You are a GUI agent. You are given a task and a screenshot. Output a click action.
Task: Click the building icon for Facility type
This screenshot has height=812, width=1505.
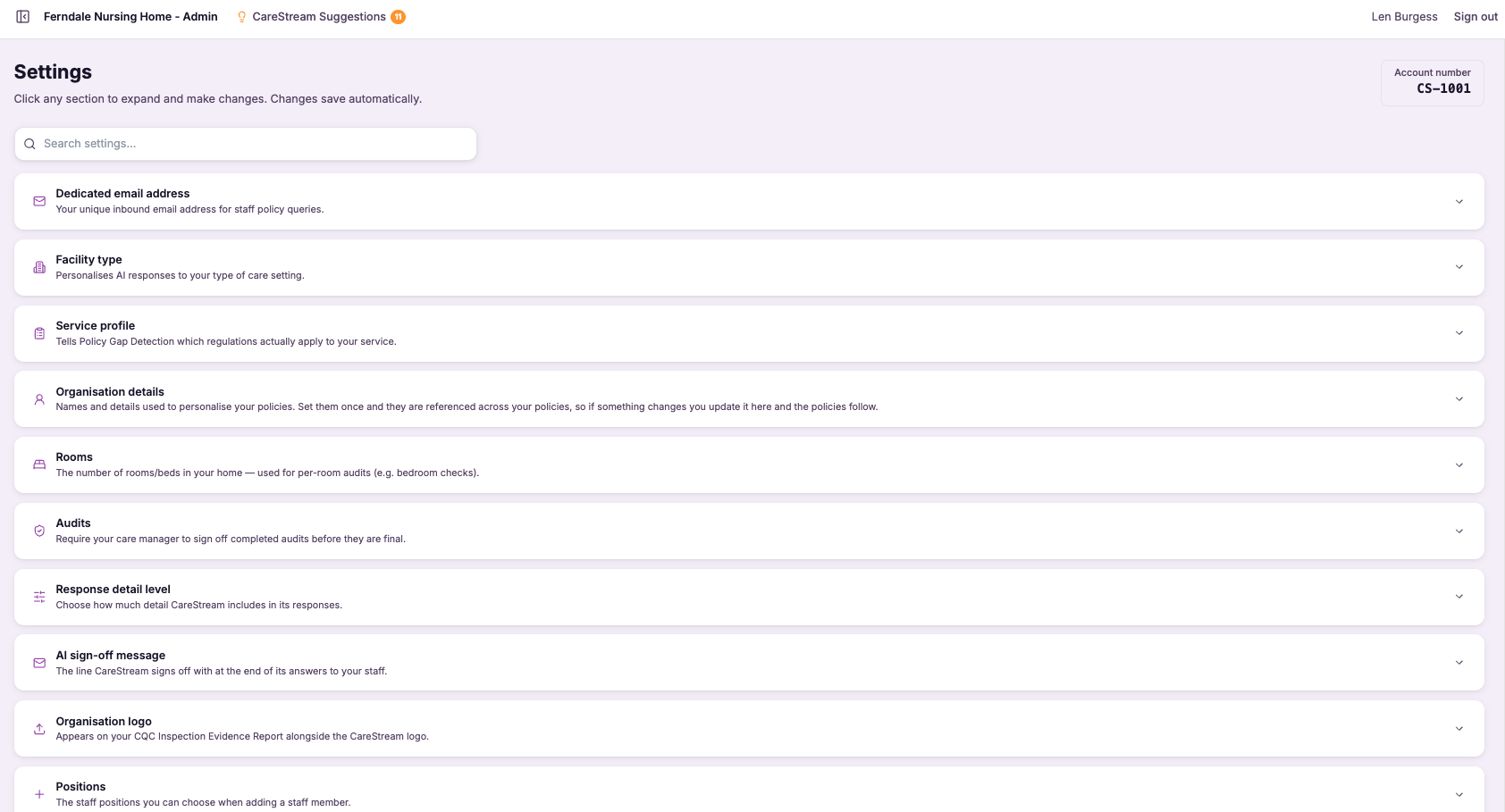click(39, 267)
